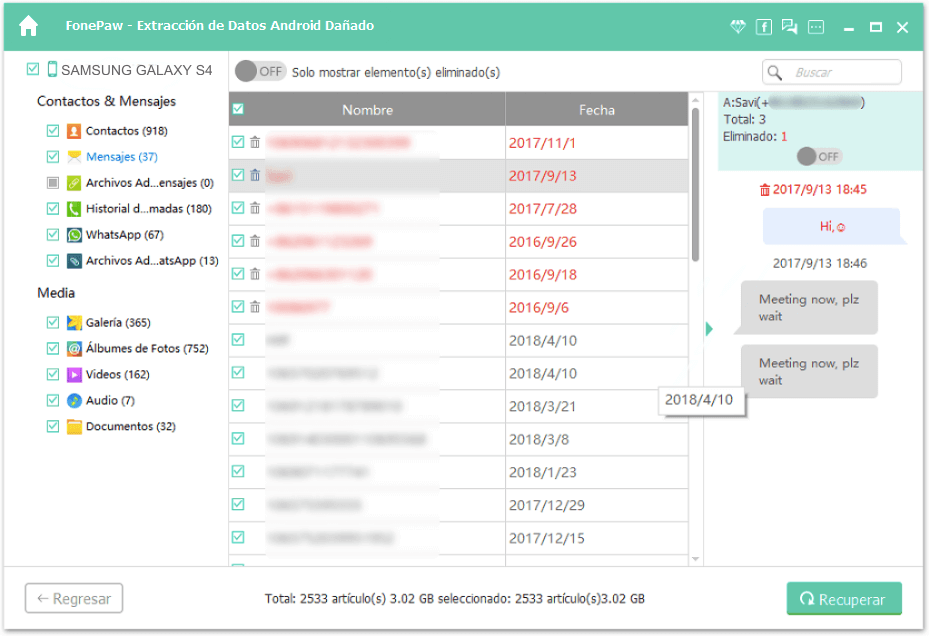Viewport: 930px width, 638px height.
Task: Toggle the Samsung Galaxy S4 device checkbox
Action: tap(33, 69)
